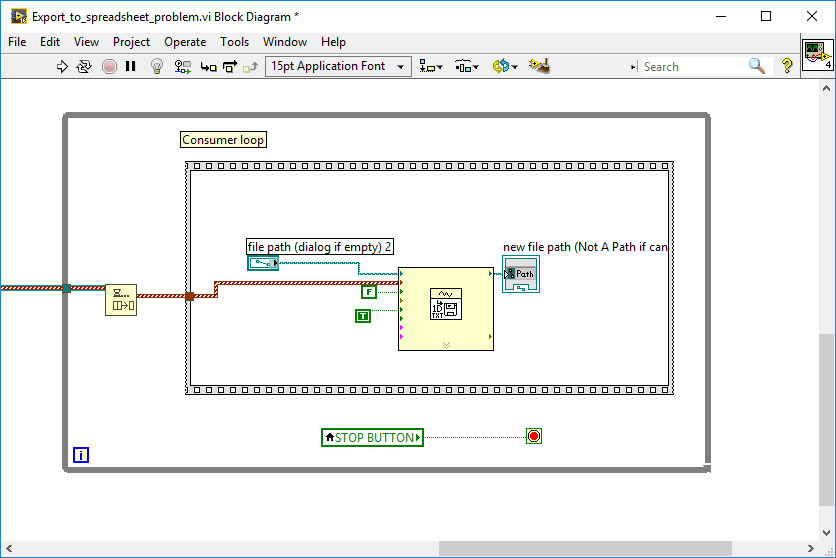Open the 15pt Application Font dropdown
Image resolution: width=836 pixels, height=558 pixels.
(338, 67)
